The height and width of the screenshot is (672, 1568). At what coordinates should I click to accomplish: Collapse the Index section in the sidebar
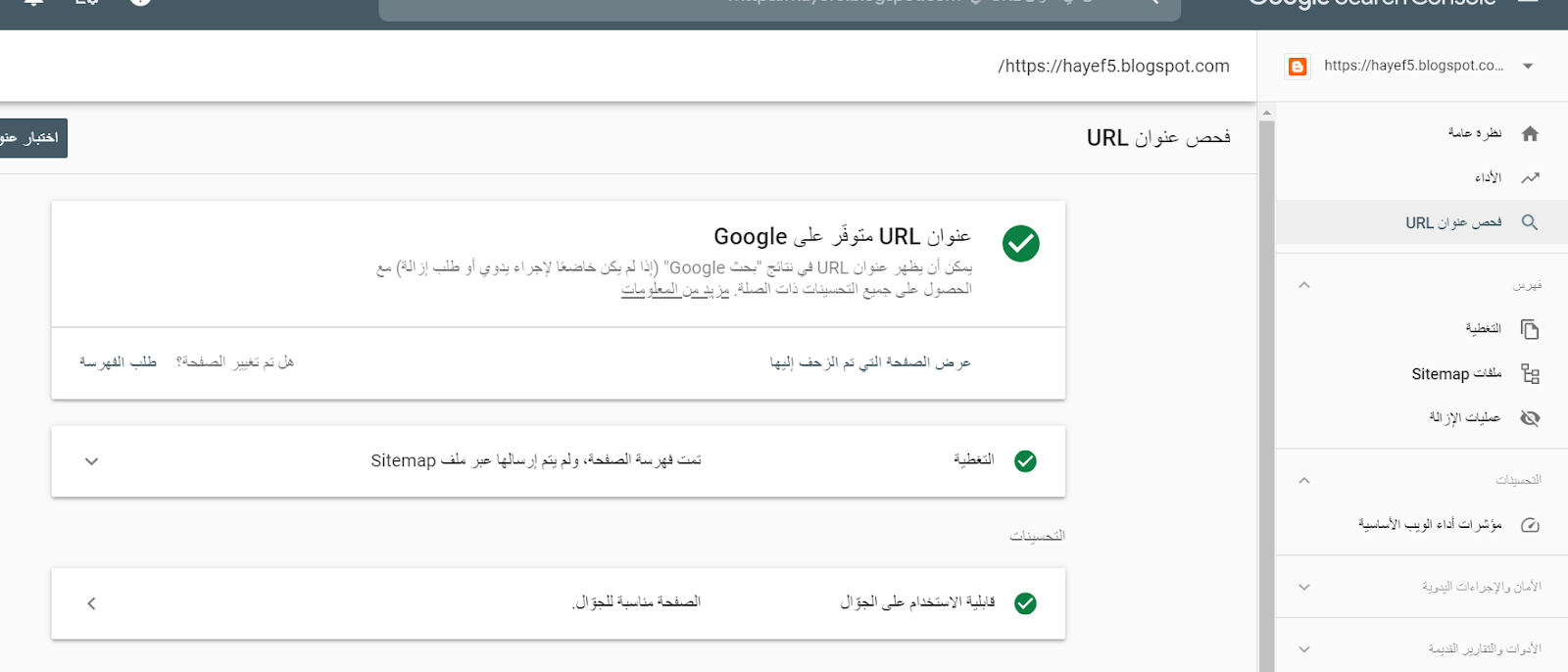(x=1303, y=285)
